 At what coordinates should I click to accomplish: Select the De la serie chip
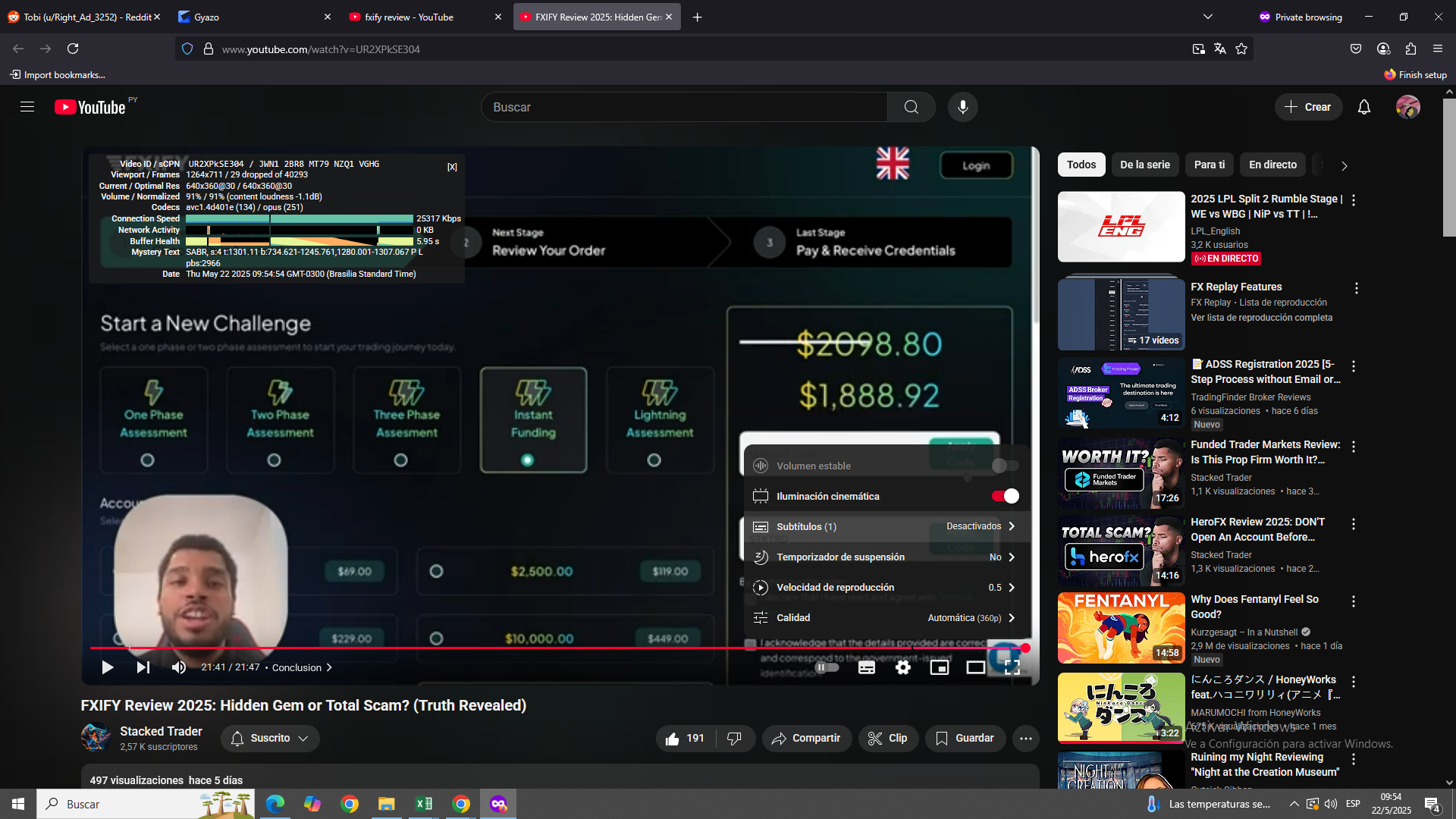pyautogui.click(x=1145, y=165)
